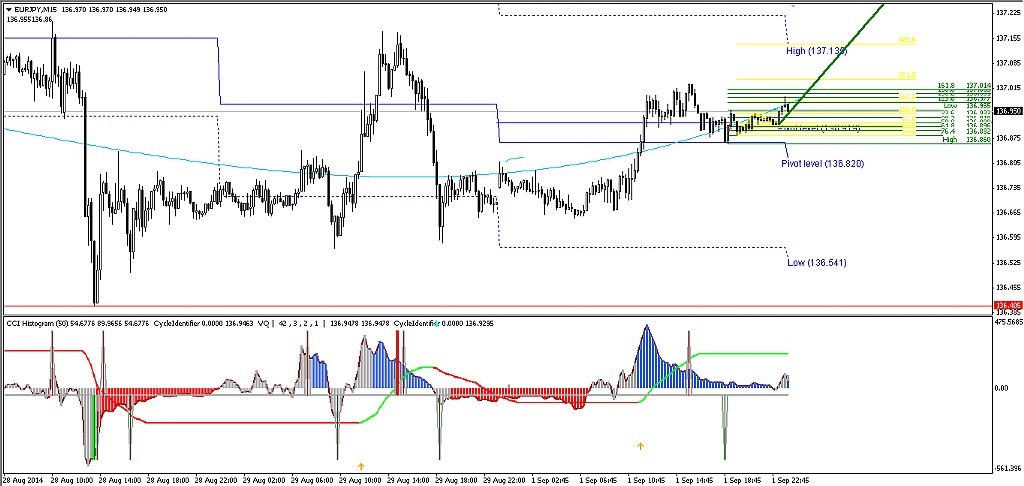Click the 29 Aug 22:00 time label
Screen dimensions: 1024x486
(x=505, y=480)
